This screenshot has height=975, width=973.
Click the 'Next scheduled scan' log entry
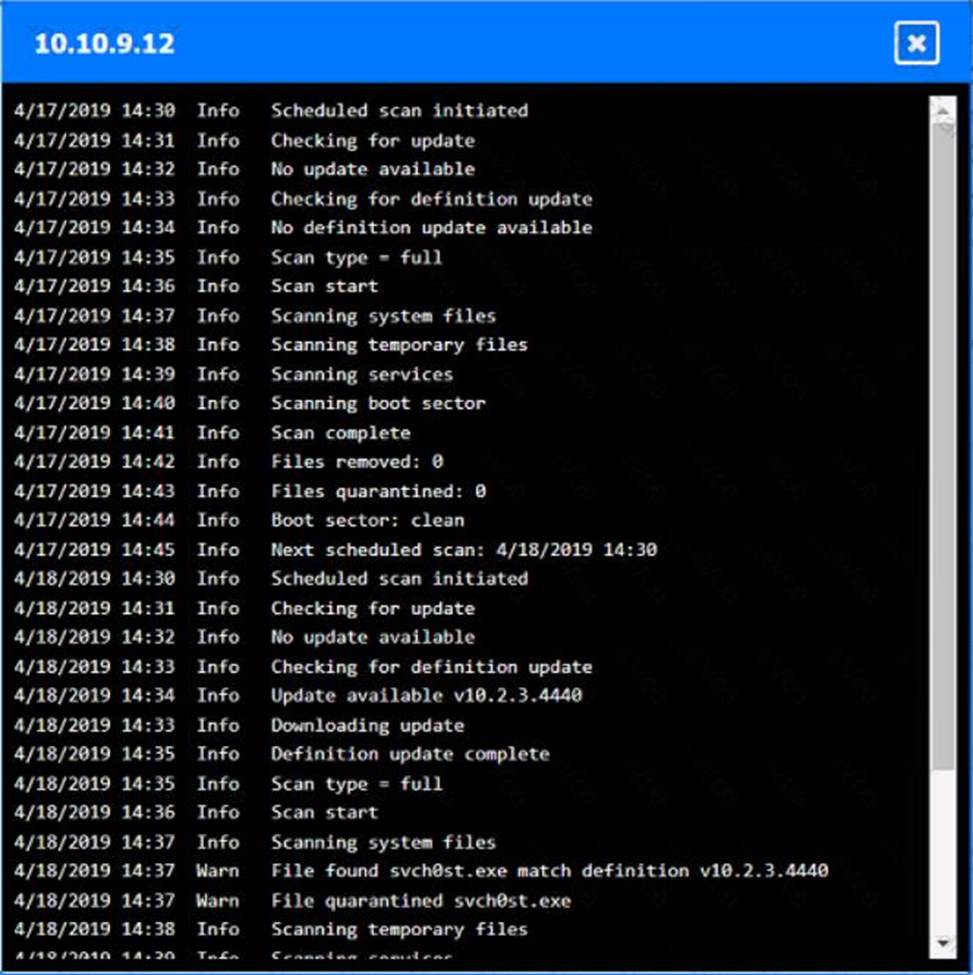coord(463,550)
